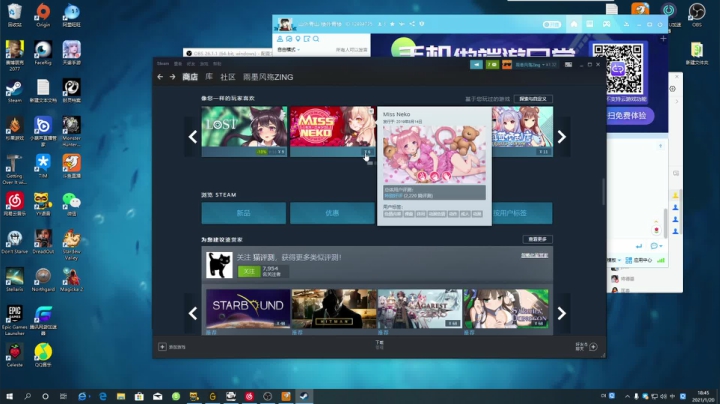The height and width of the screenshot is (404, 720).
Task: Click the 按用户标签 browse button
Action: tap(522, 213)
